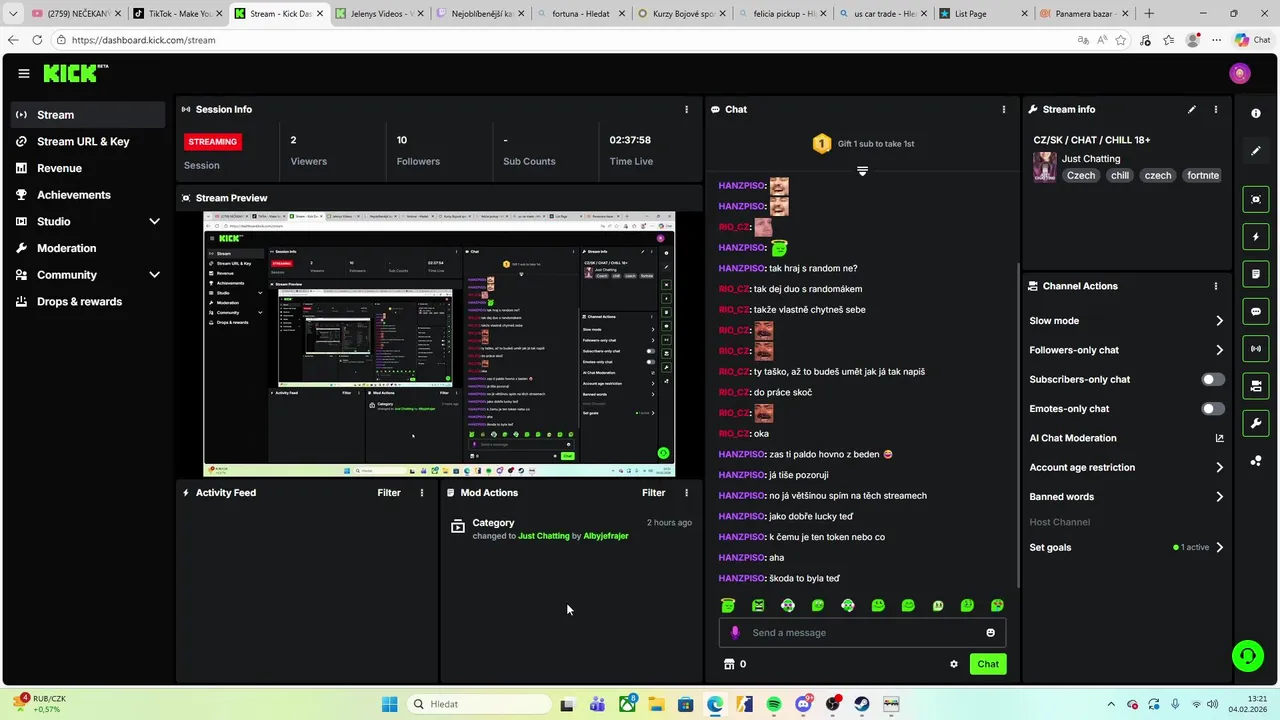Open Activity Feed three-dot options
The image size is (1280, 720).
coord(422,493)
